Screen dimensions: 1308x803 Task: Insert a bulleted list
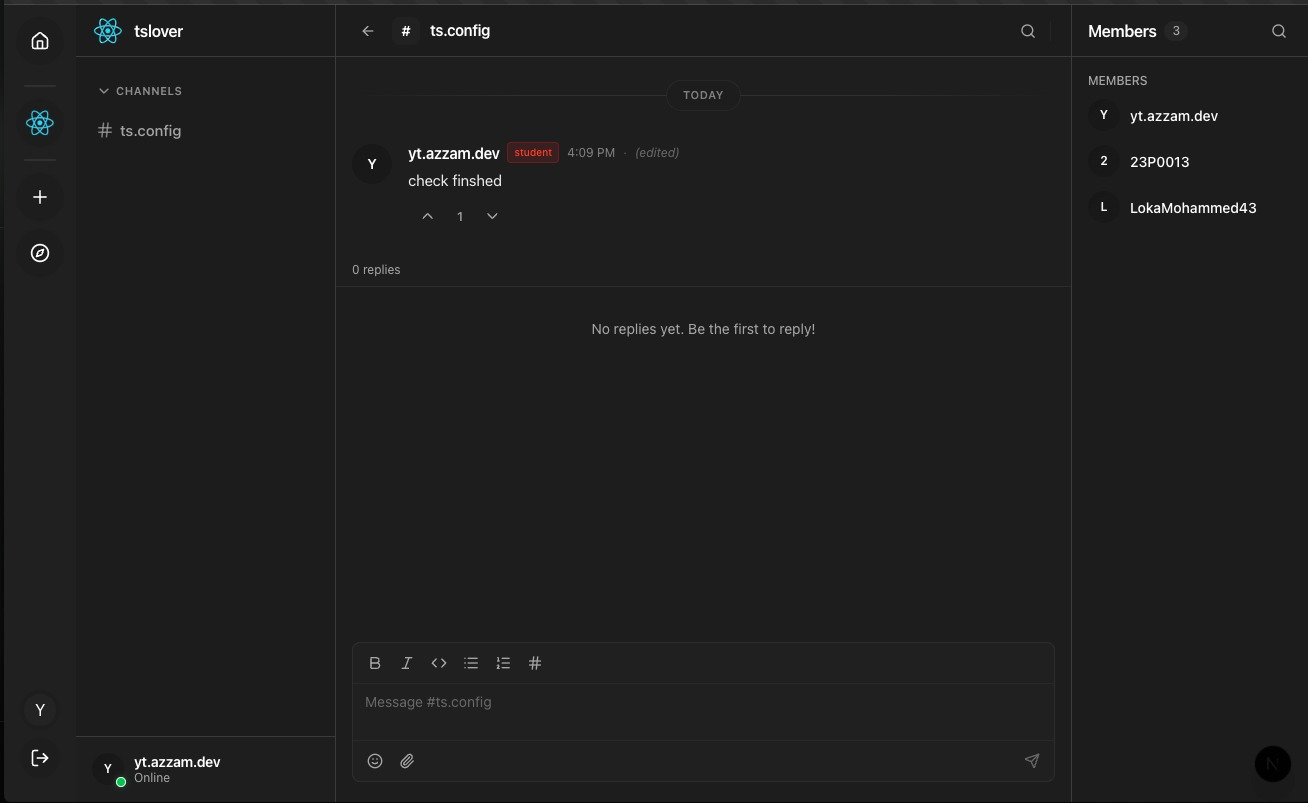(x=471, y=663)
